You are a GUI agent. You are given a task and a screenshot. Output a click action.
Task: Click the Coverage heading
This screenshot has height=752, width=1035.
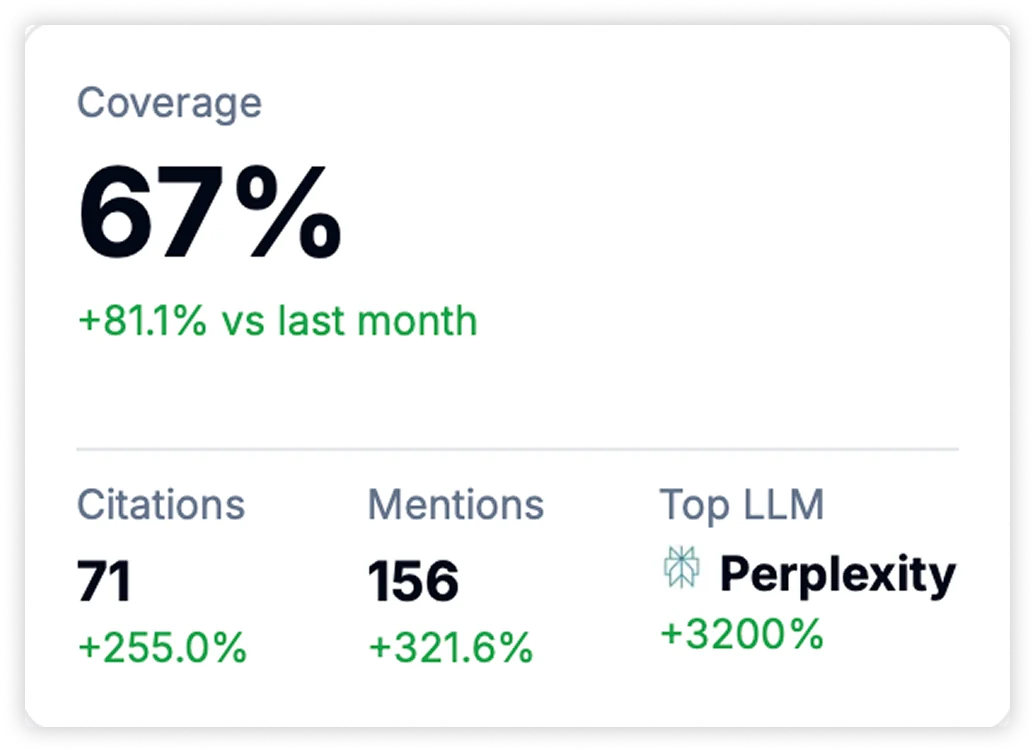click(x=171, y=101)
